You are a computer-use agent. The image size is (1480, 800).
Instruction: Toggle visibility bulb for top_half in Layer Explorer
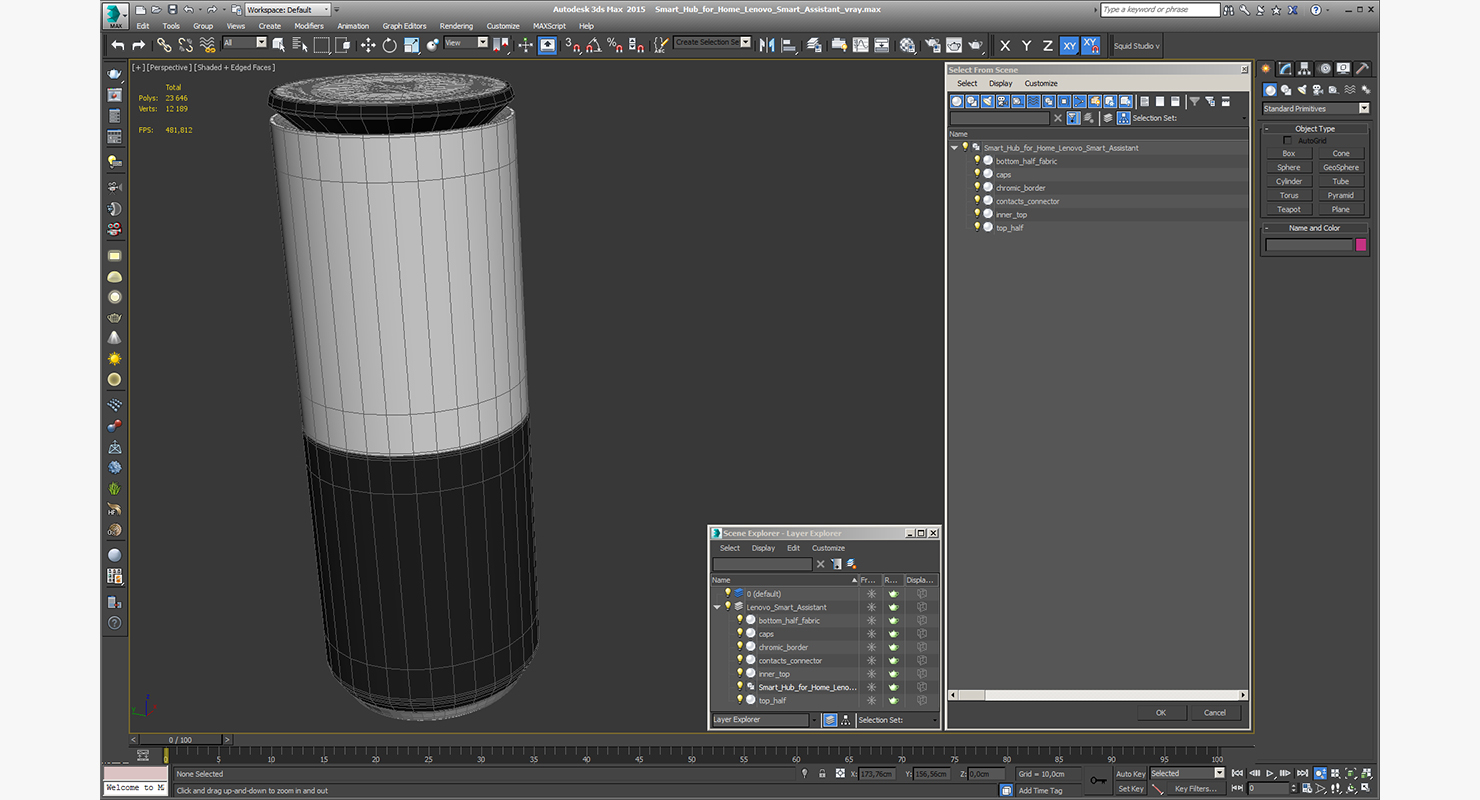pyautogui.click(x=740, y=700)
